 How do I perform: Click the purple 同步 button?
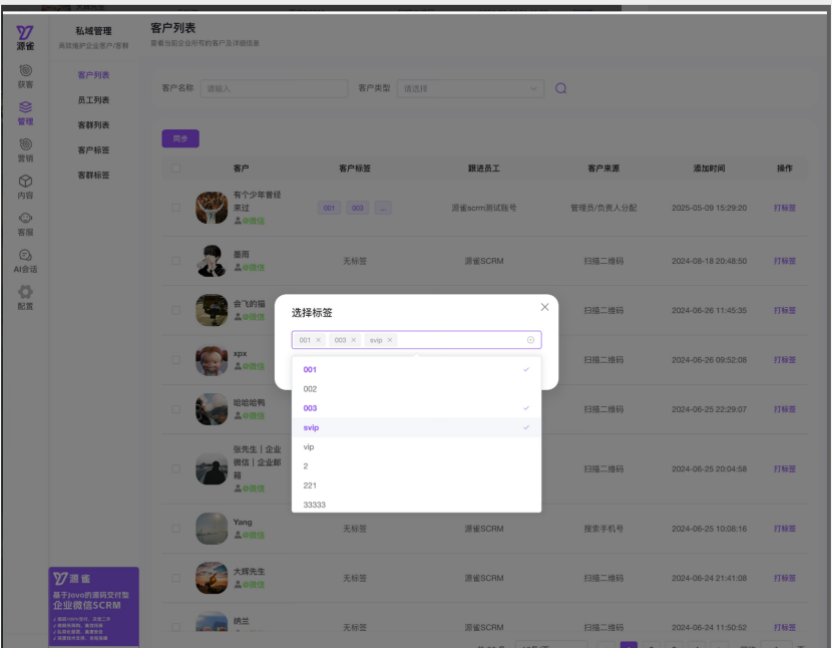pos(180,139)
